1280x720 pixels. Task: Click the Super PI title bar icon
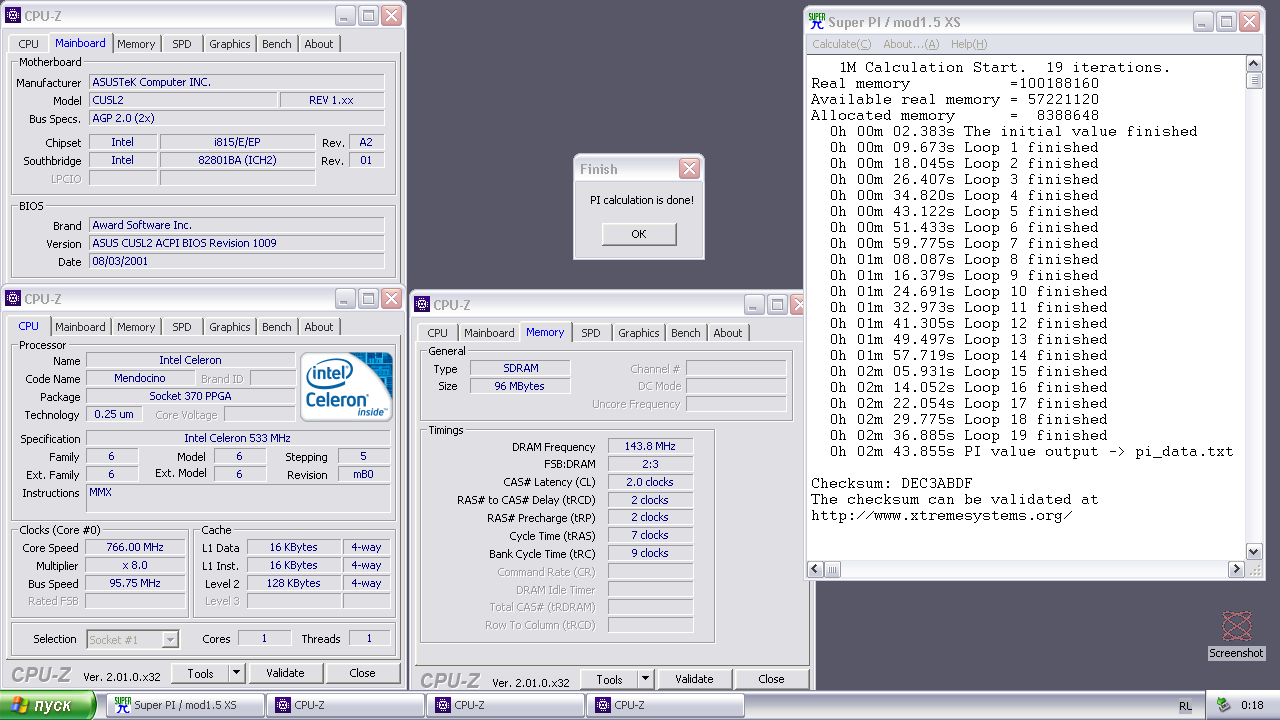tap(817, 21)
